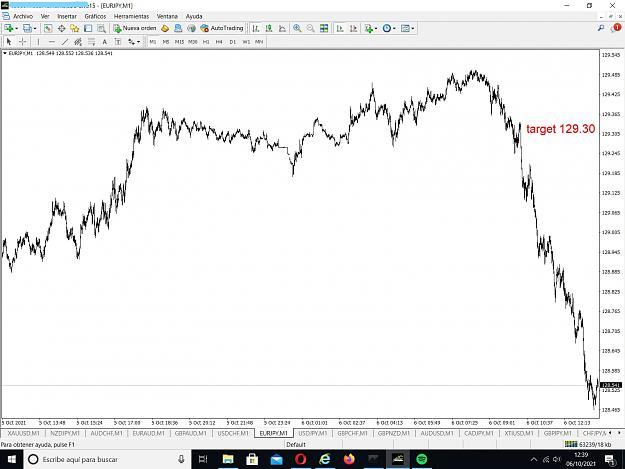Switch chart to bar chart style
The image size is (625, 469).
(x=256, y=28)
